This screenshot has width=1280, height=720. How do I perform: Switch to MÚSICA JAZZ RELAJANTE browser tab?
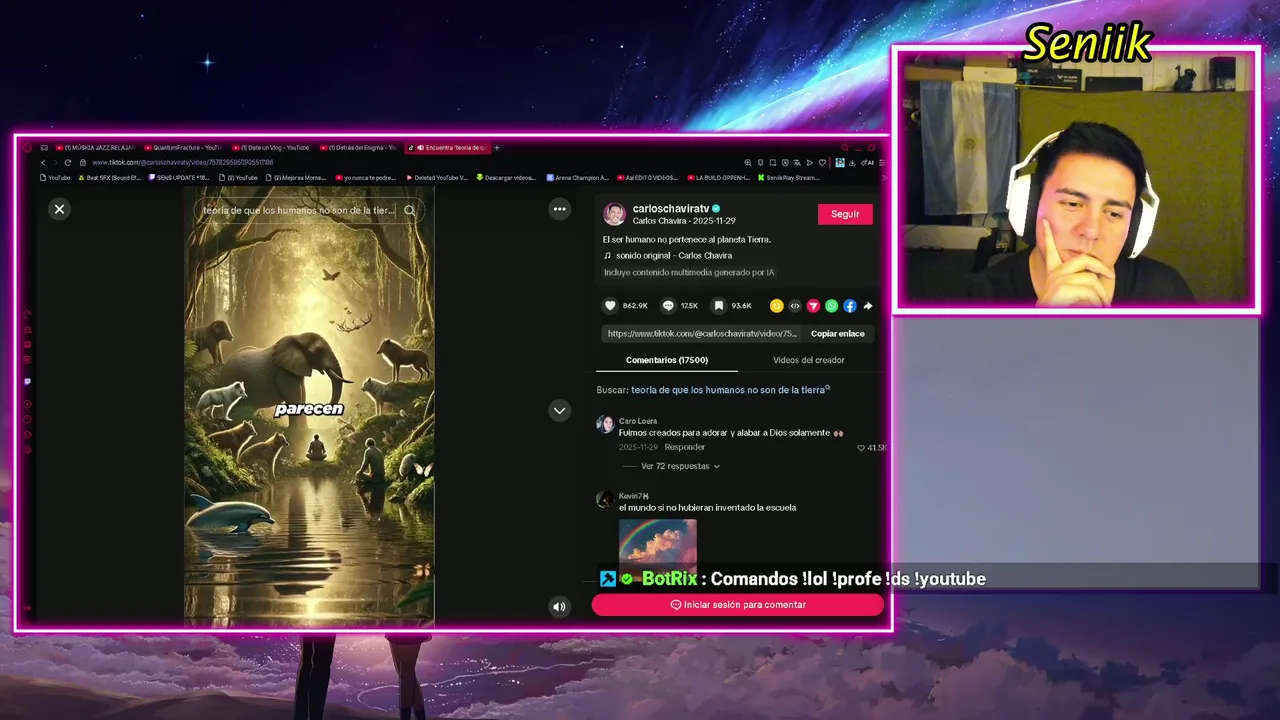click(x=95, y=148)
